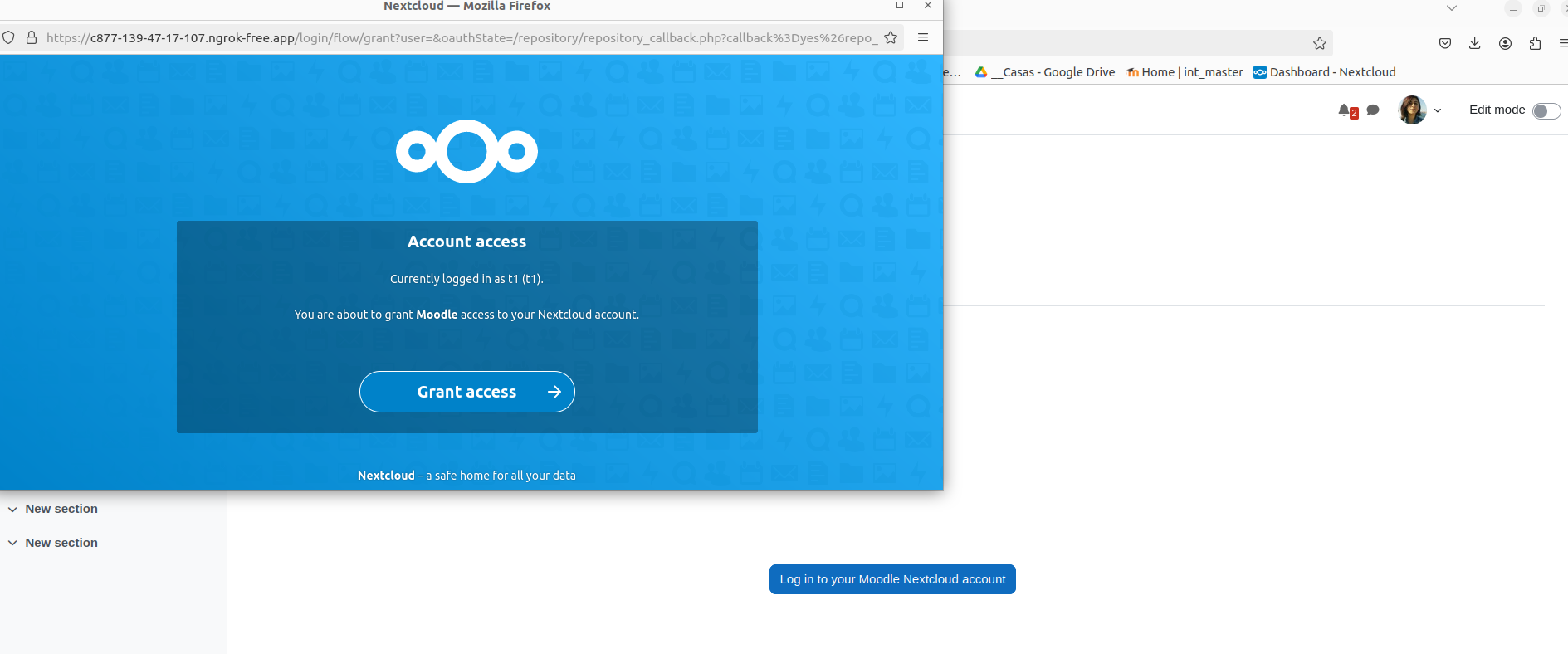The width and height of the screenshot is (1568, 654).
Task: Click the padlock site security icon
Action: [x=32, y=37]
